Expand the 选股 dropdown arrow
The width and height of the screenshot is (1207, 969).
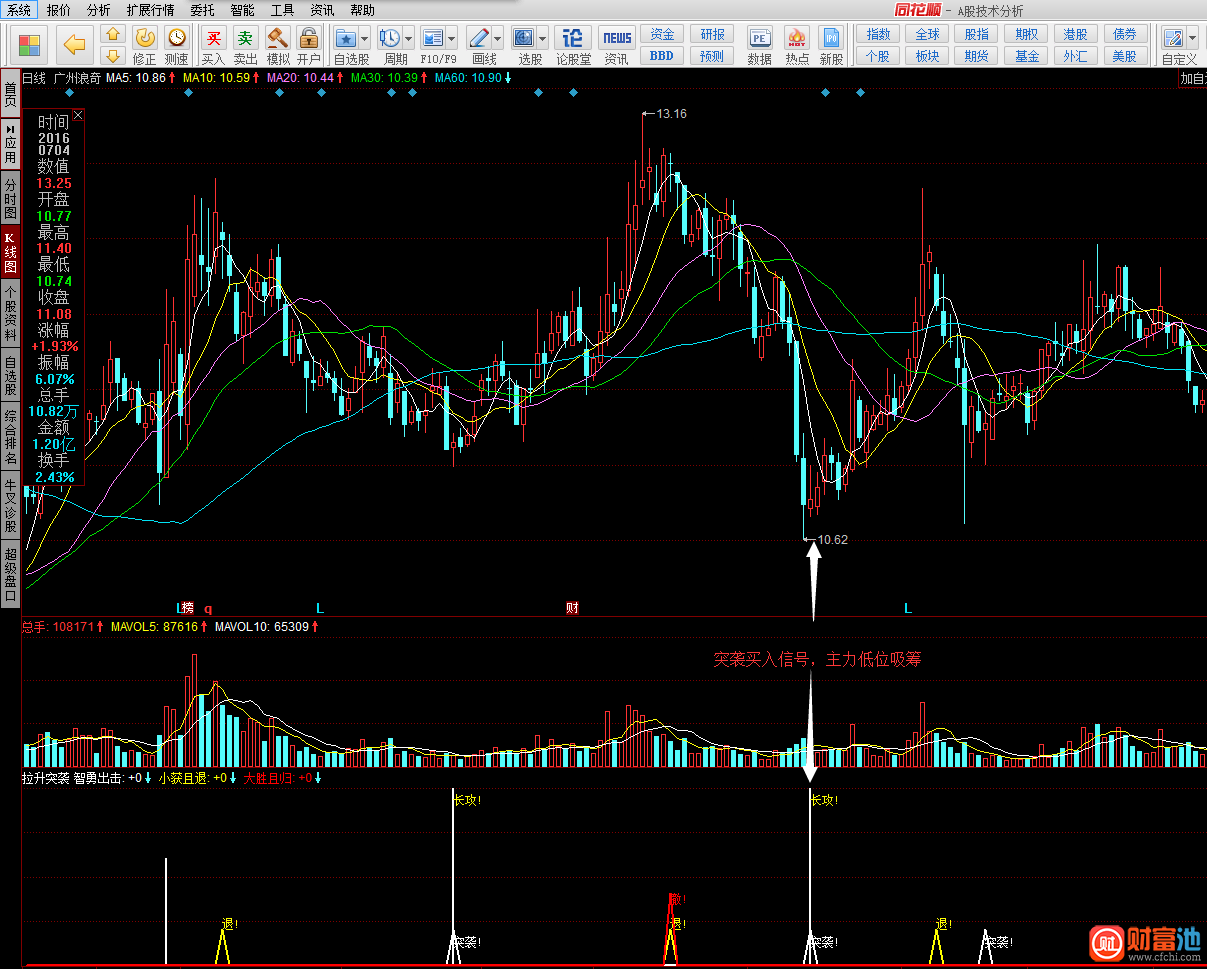point(541,39)
